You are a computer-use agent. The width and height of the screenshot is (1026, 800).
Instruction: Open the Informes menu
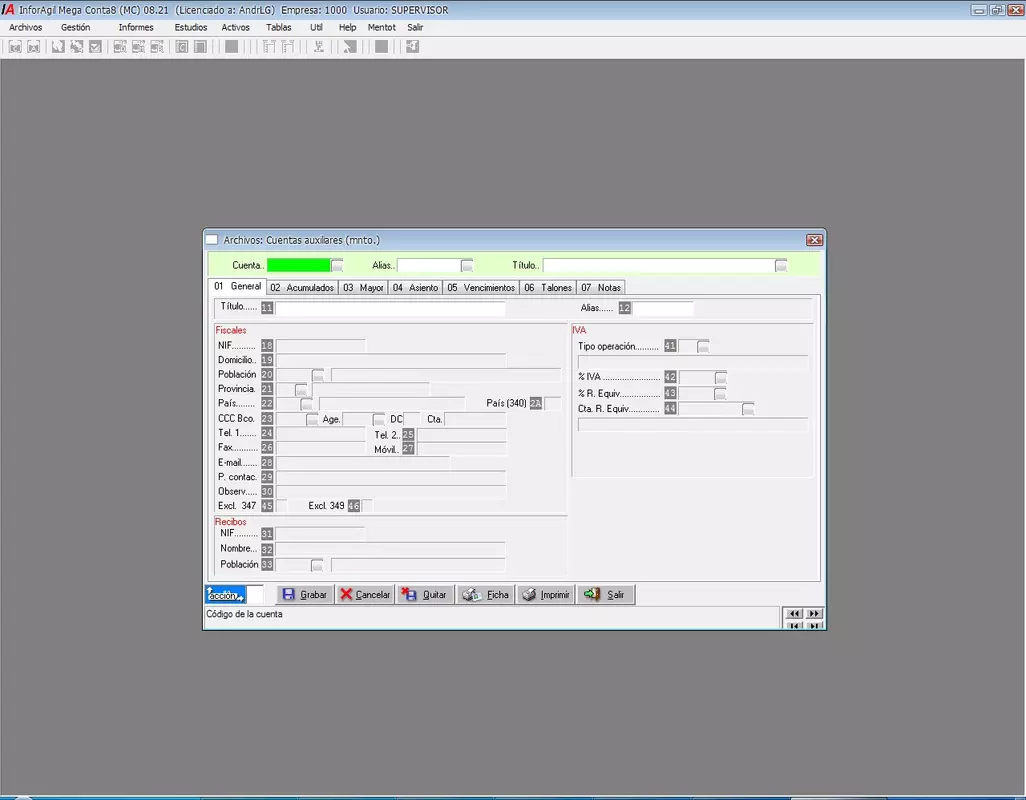click(136, 27)
